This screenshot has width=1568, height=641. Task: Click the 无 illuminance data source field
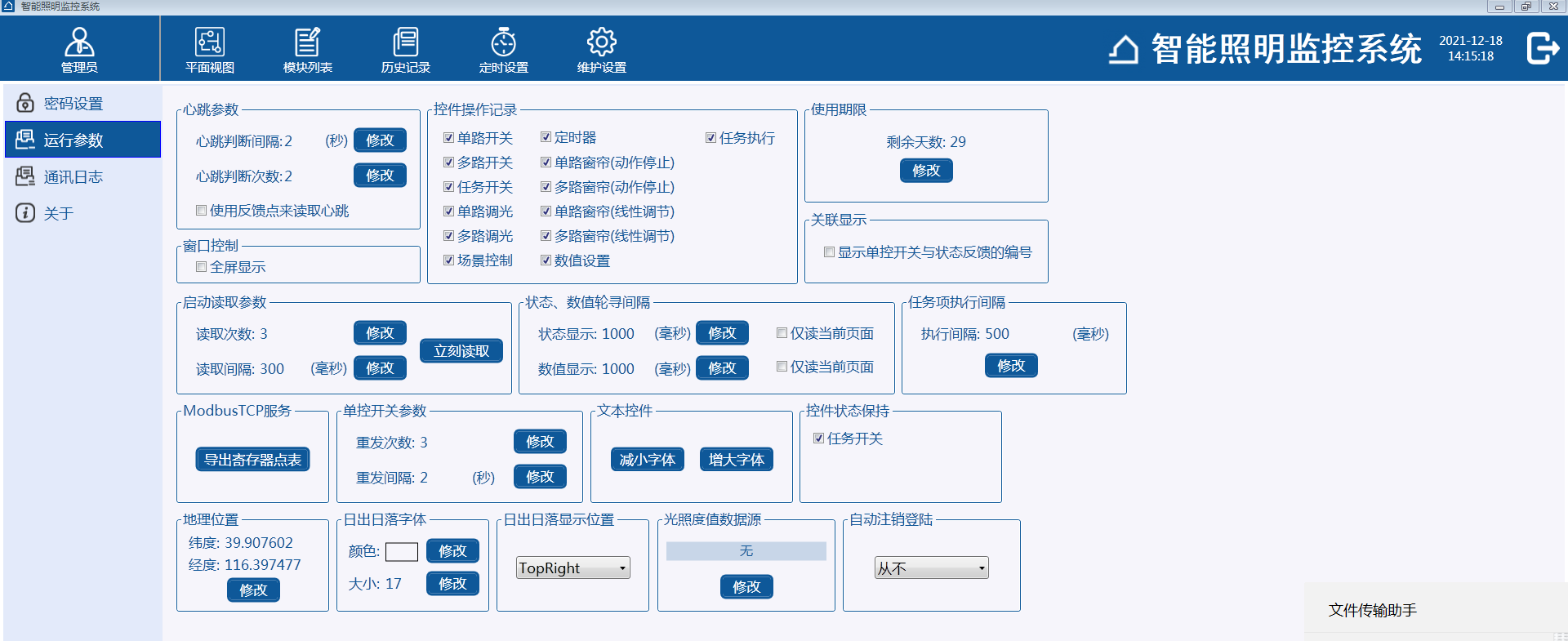(x=746, y=552)
